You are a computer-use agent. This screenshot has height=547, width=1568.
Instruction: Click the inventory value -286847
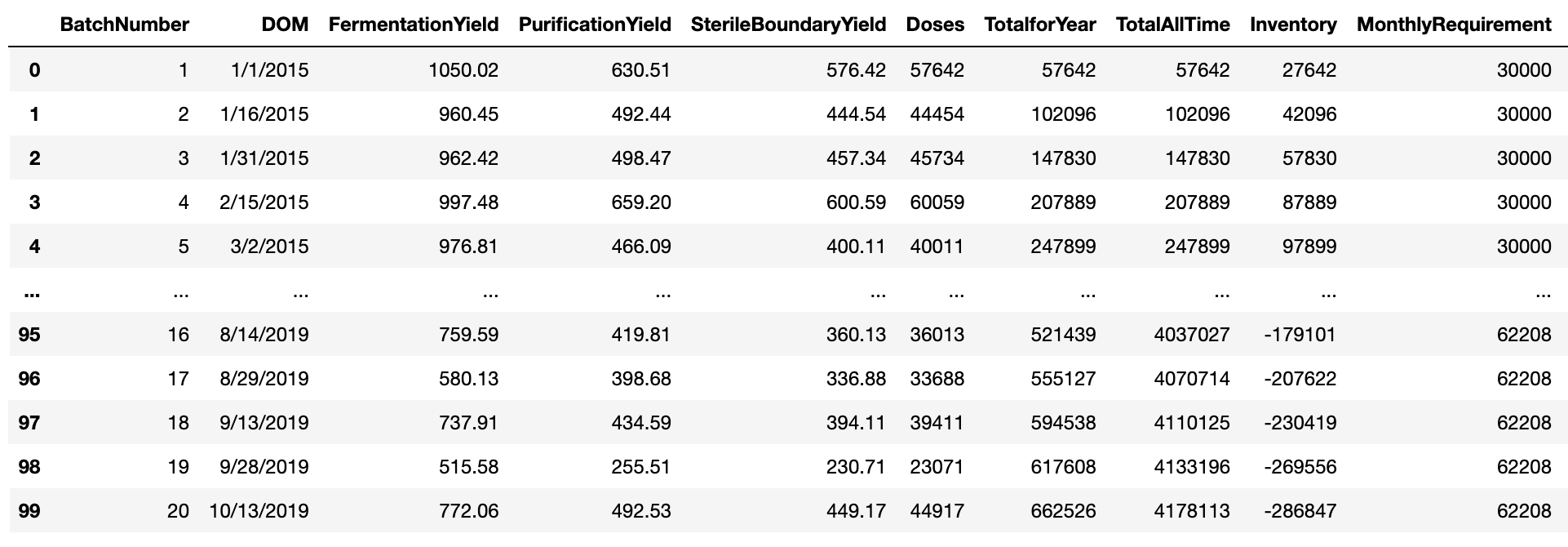coord(1300,511)
